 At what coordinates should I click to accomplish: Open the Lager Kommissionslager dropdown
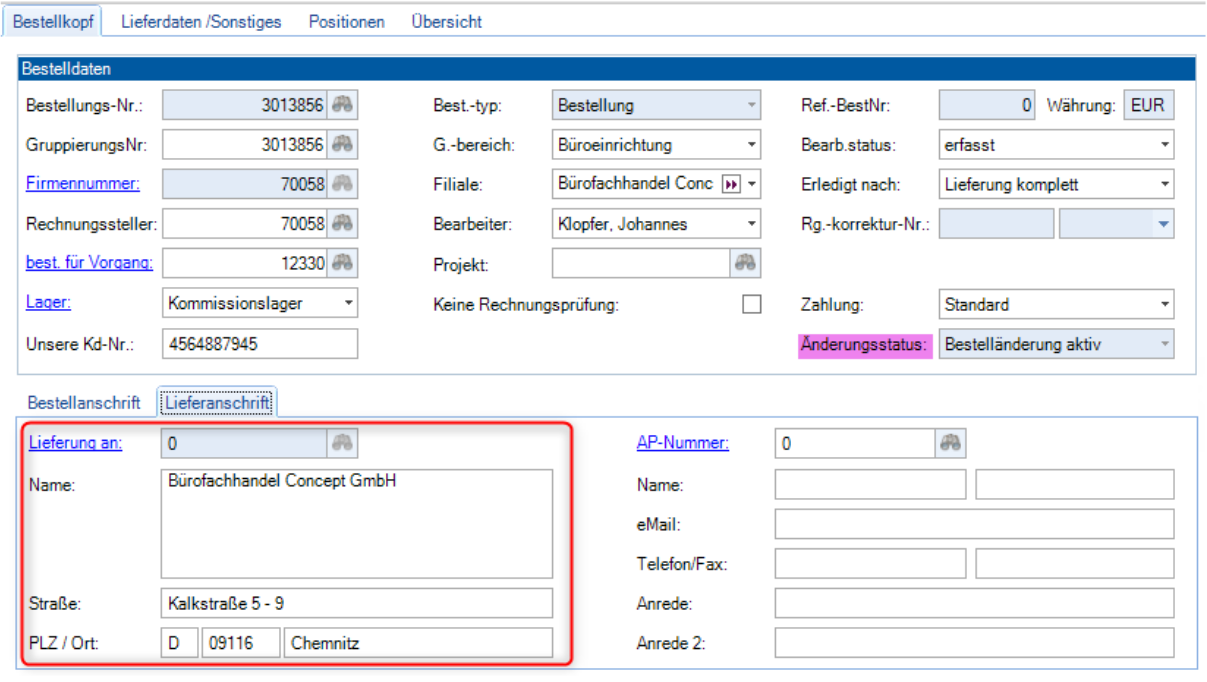pos(347,302)
